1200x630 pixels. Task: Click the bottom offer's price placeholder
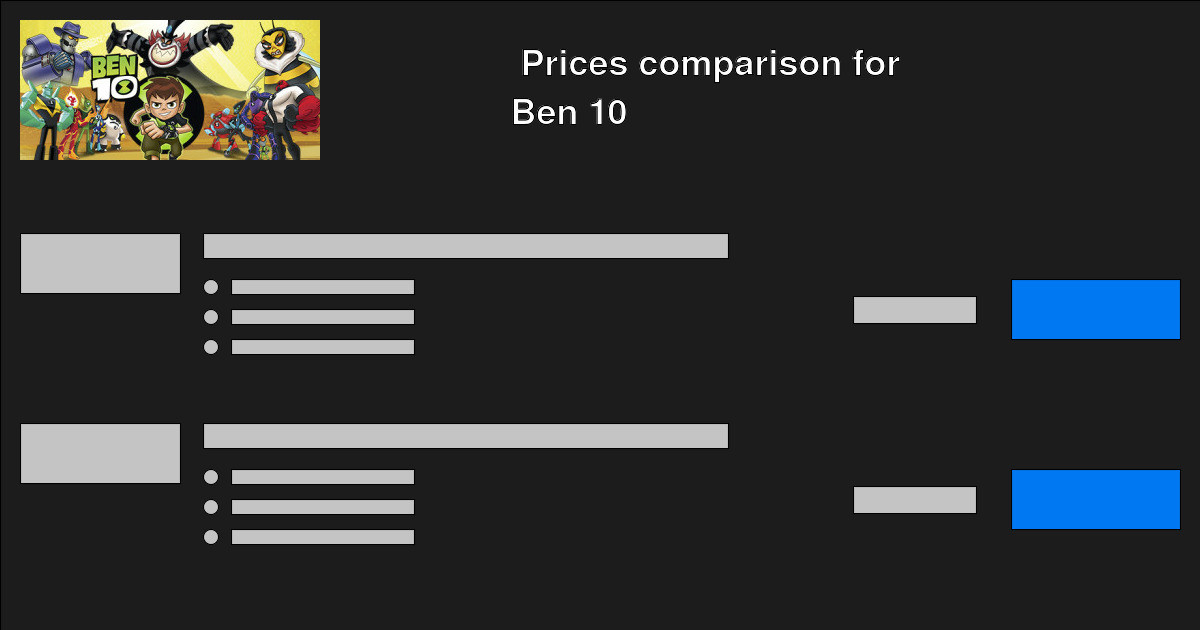pos(915,499)
